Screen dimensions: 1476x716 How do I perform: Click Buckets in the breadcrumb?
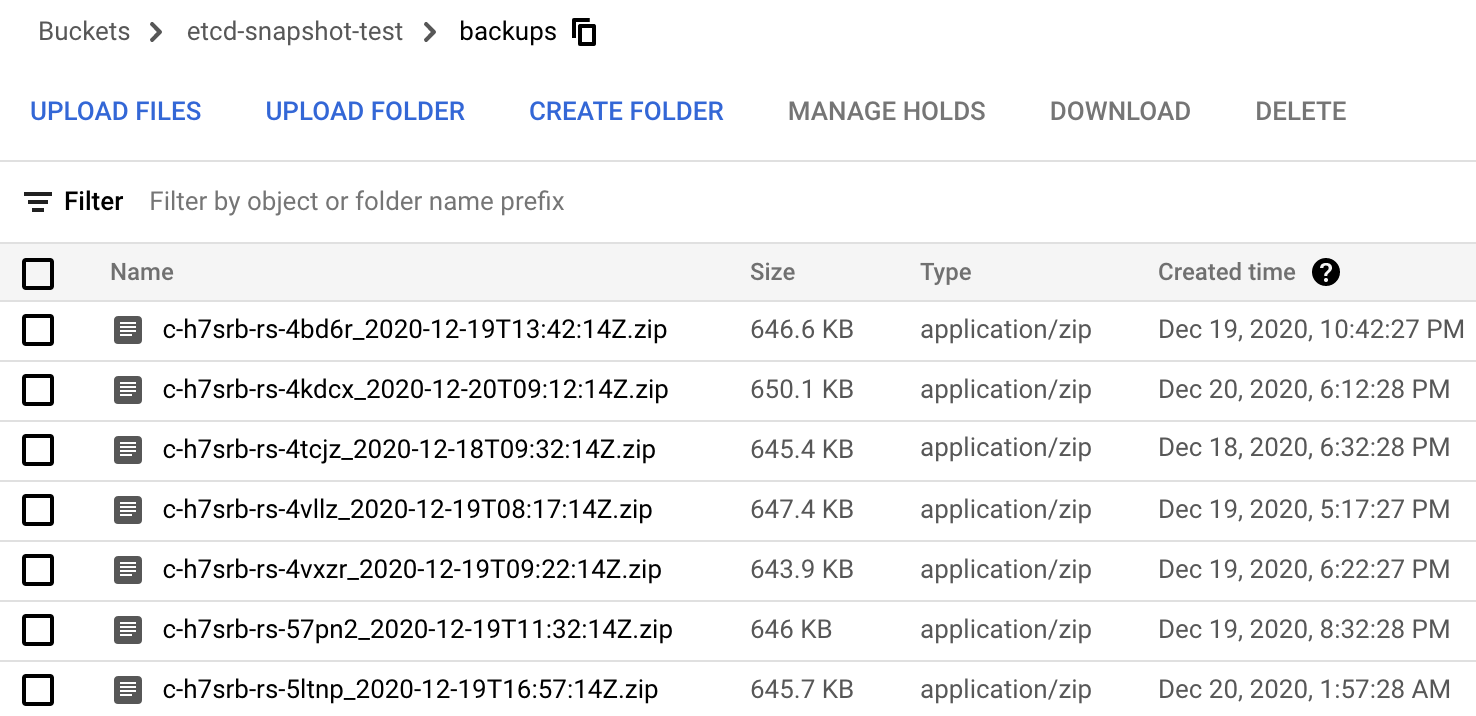click(x=84, y=32)
